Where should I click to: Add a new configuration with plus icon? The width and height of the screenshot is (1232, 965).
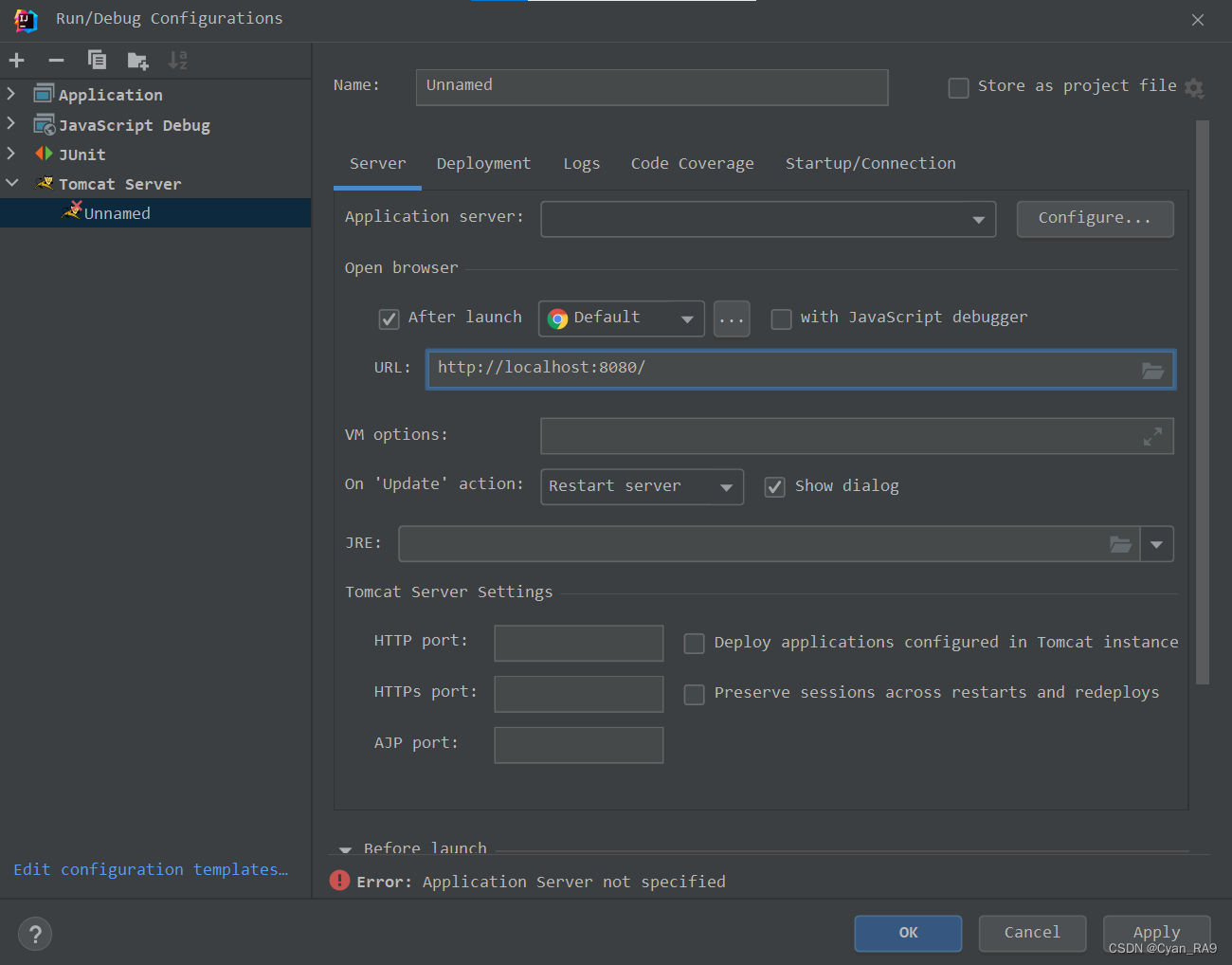[16, 61]
